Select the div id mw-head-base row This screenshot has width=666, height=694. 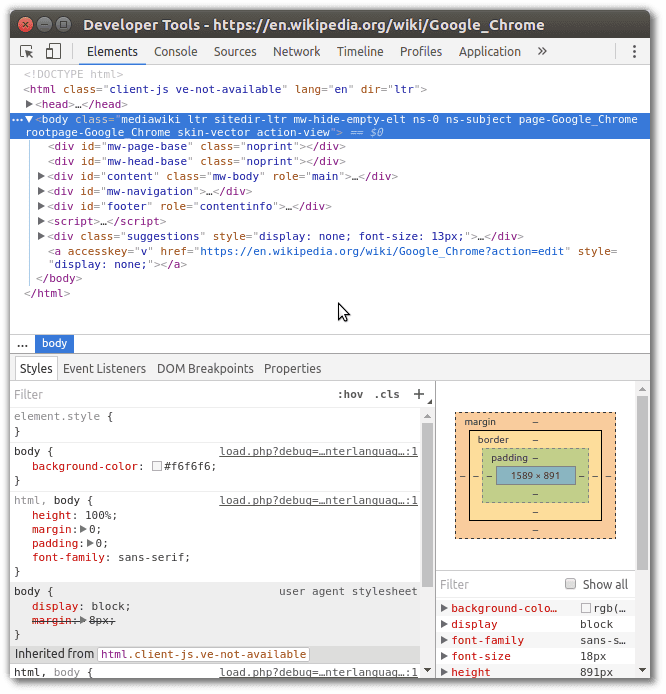pyautogui.click(x=197, y=162)
